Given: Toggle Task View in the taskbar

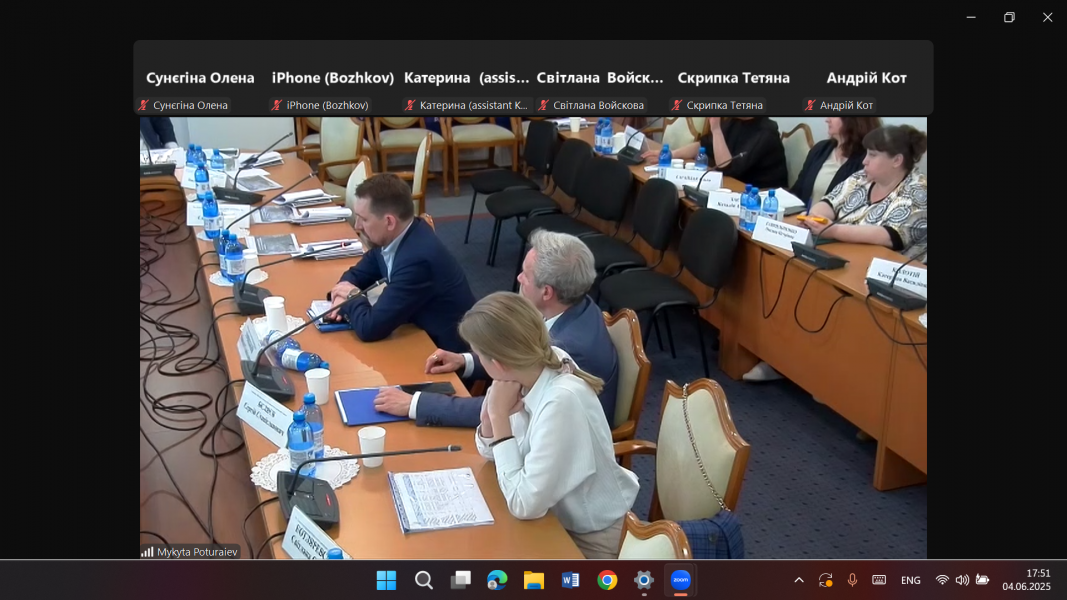Looking at the screenshot, I should 460,580.
